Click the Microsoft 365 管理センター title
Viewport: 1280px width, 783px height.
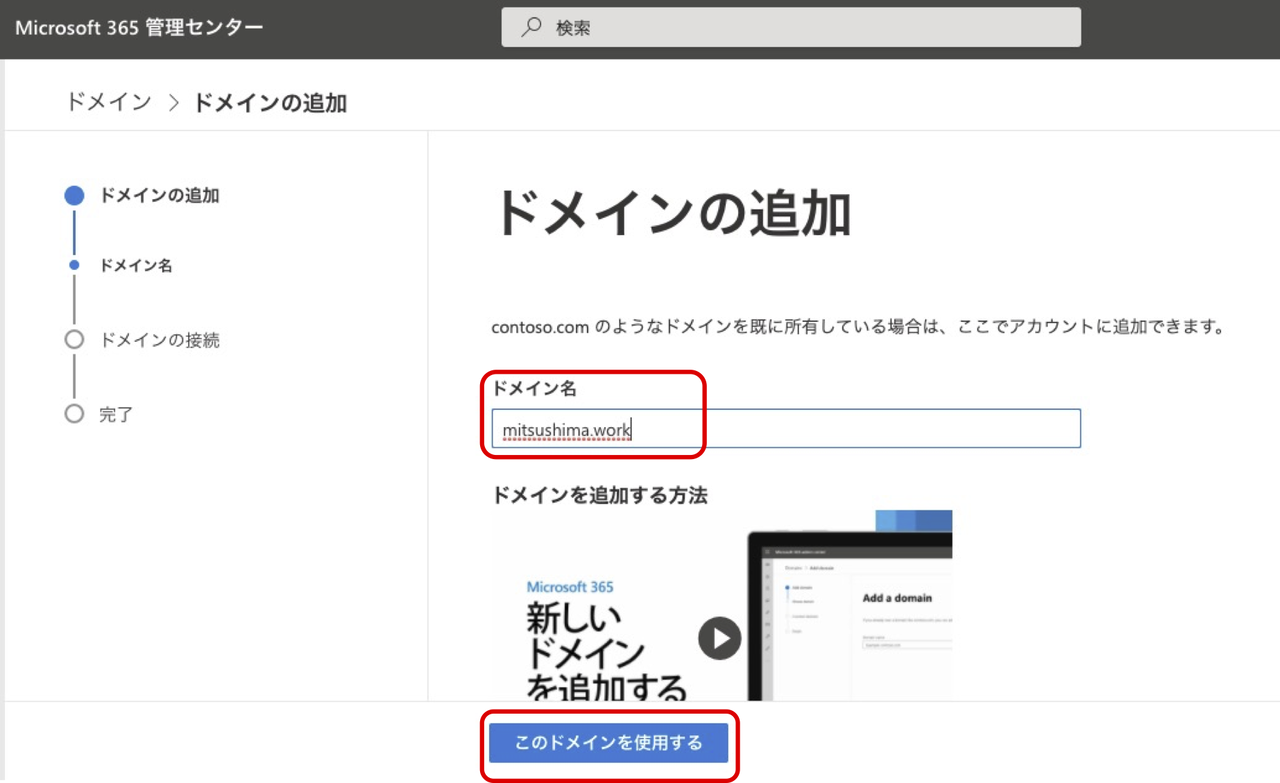click(139, 27)
